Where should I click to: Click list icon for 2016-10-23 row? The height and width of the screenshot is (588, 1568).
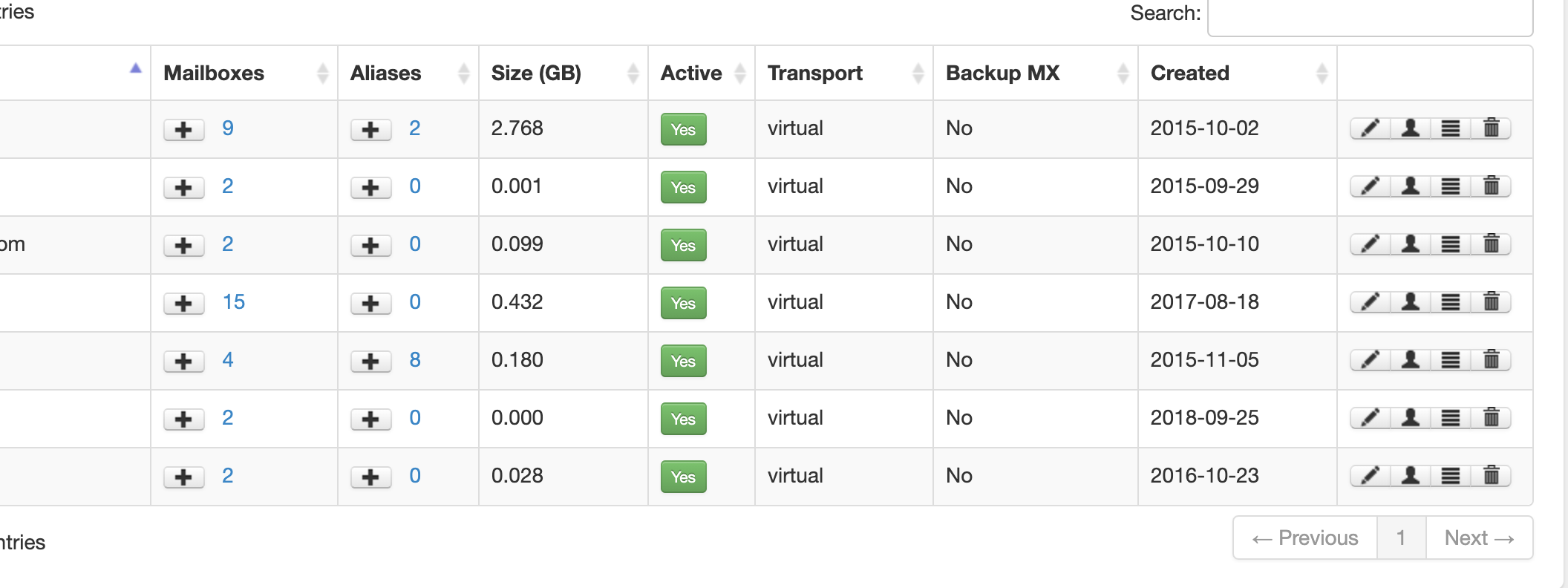coord(1451,476)
